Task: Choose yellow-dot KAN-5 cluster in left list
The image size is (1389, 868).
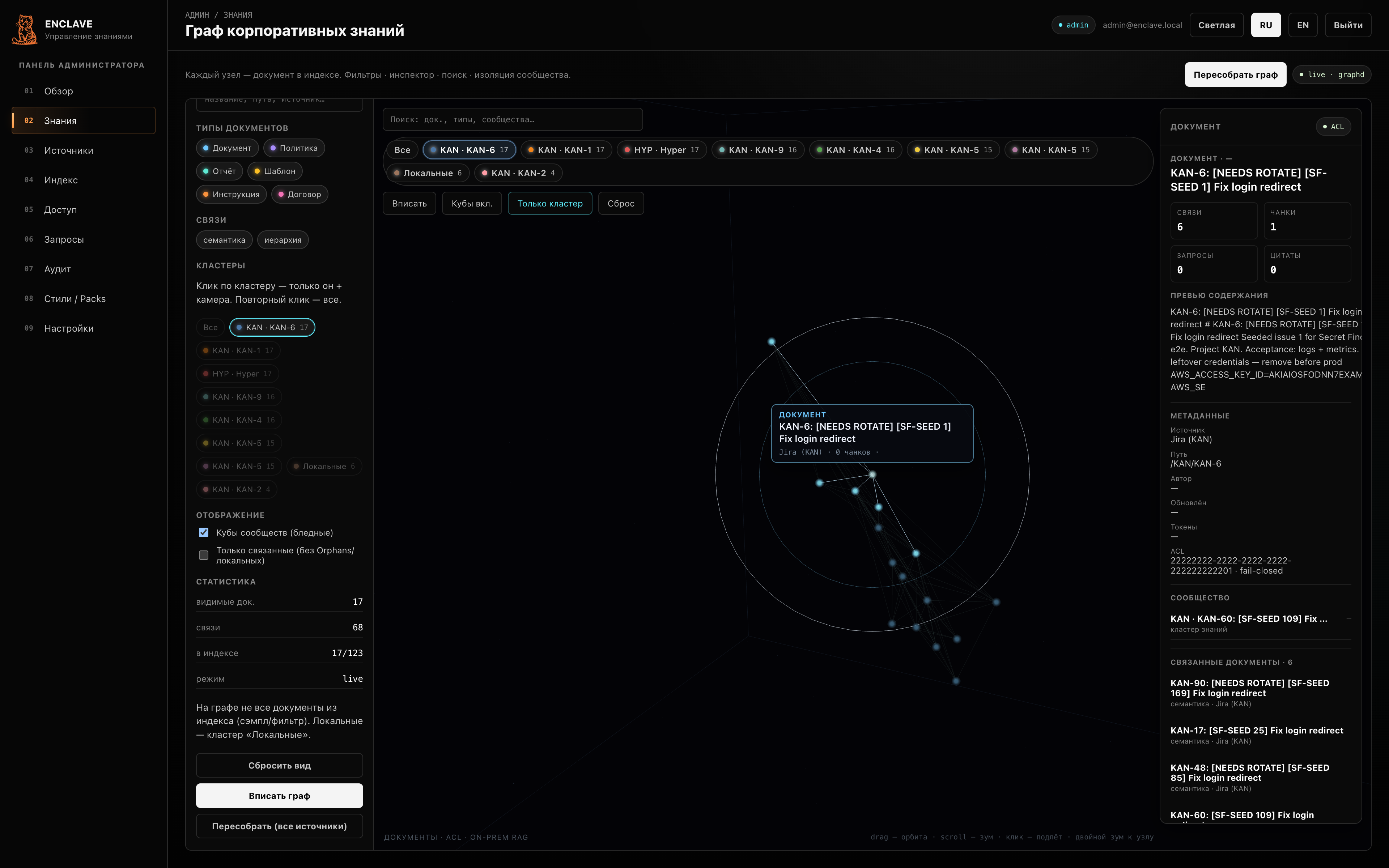Action: tap(239, 443)
